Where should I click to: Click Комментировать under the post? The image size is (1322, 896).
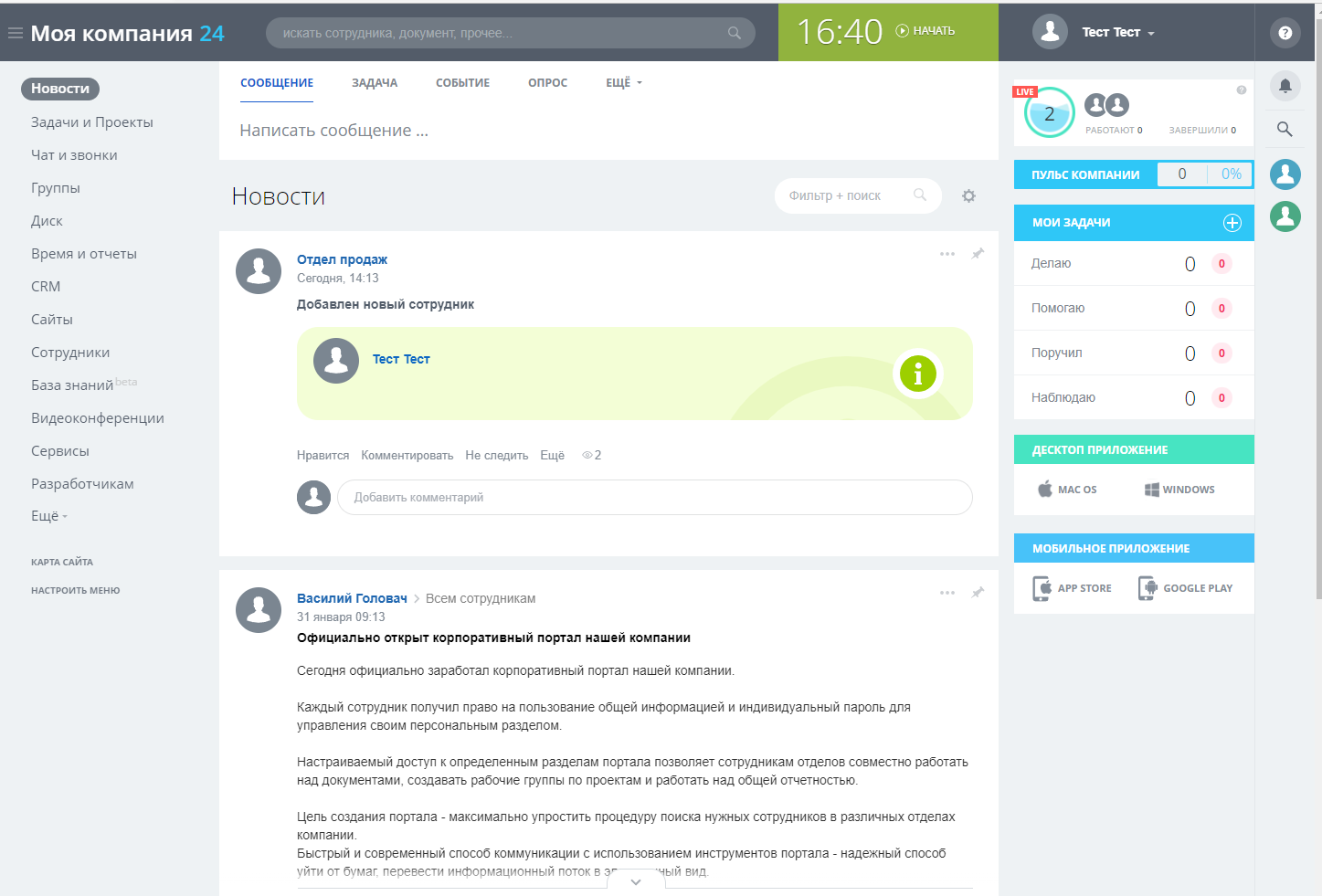tap(407, 455)
